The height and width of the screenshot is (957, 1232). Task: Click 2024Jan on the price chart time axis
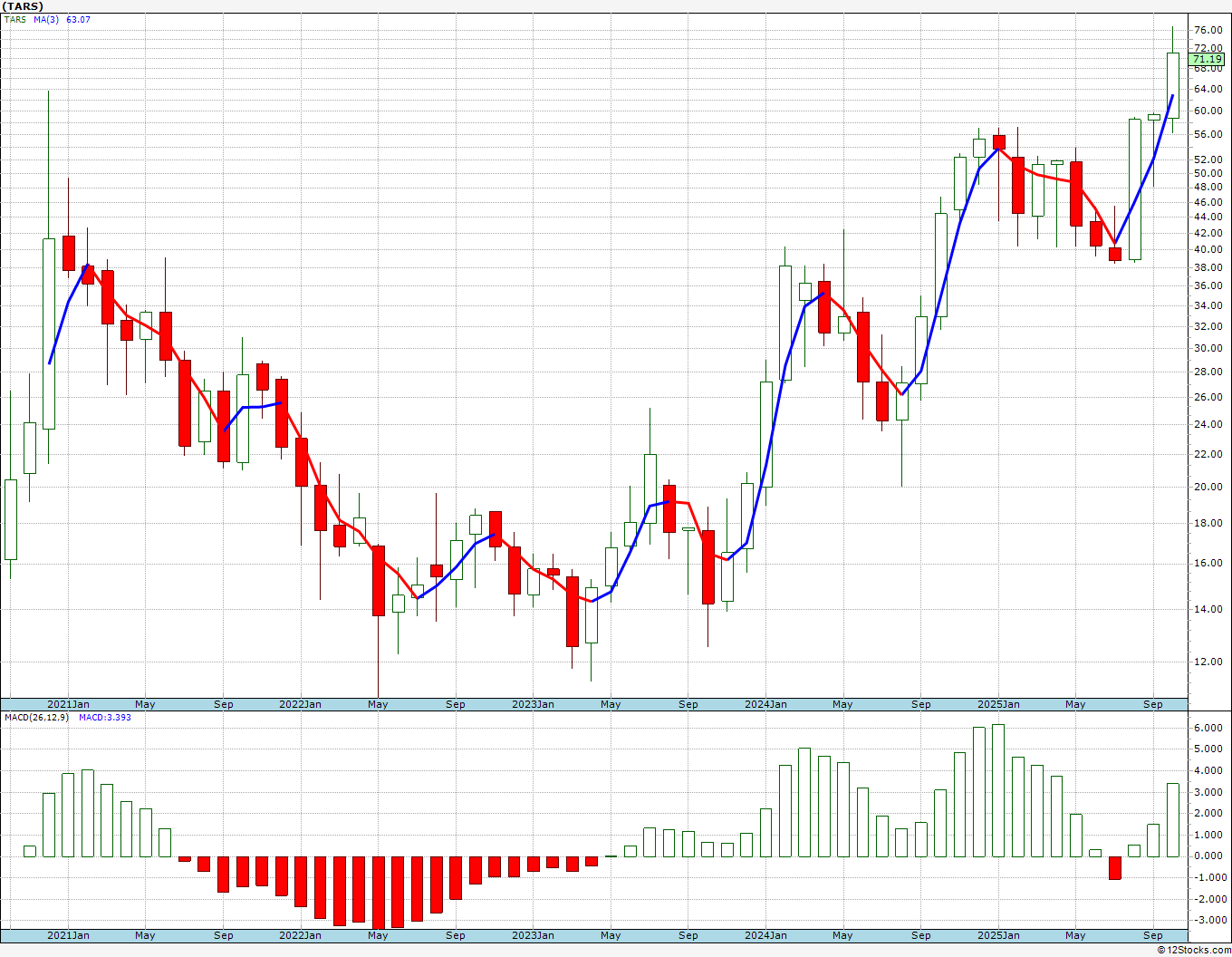pos(765,704)
